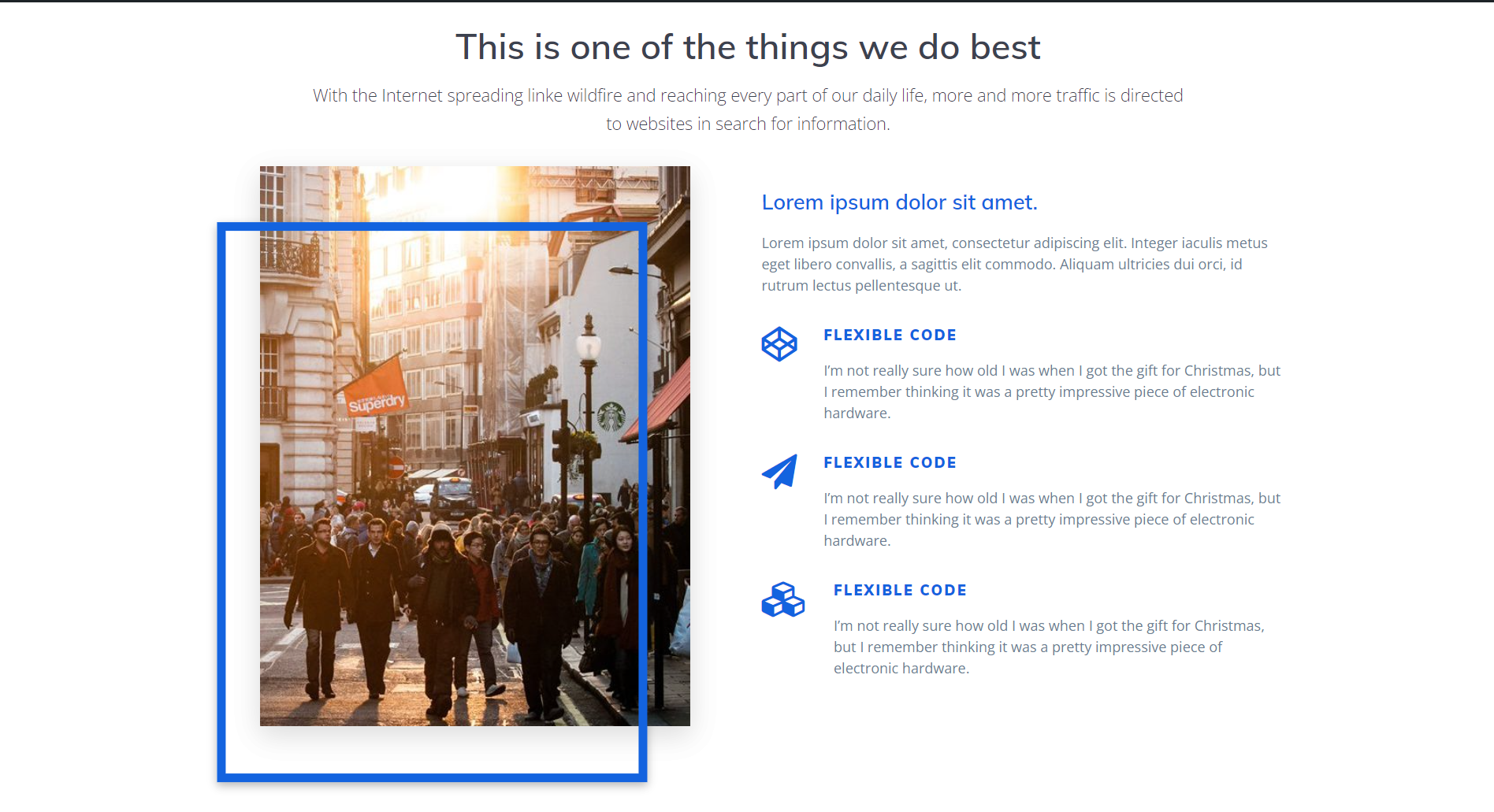Click the subtitle paragraph about Internet spreading

(x=747, y=109)
